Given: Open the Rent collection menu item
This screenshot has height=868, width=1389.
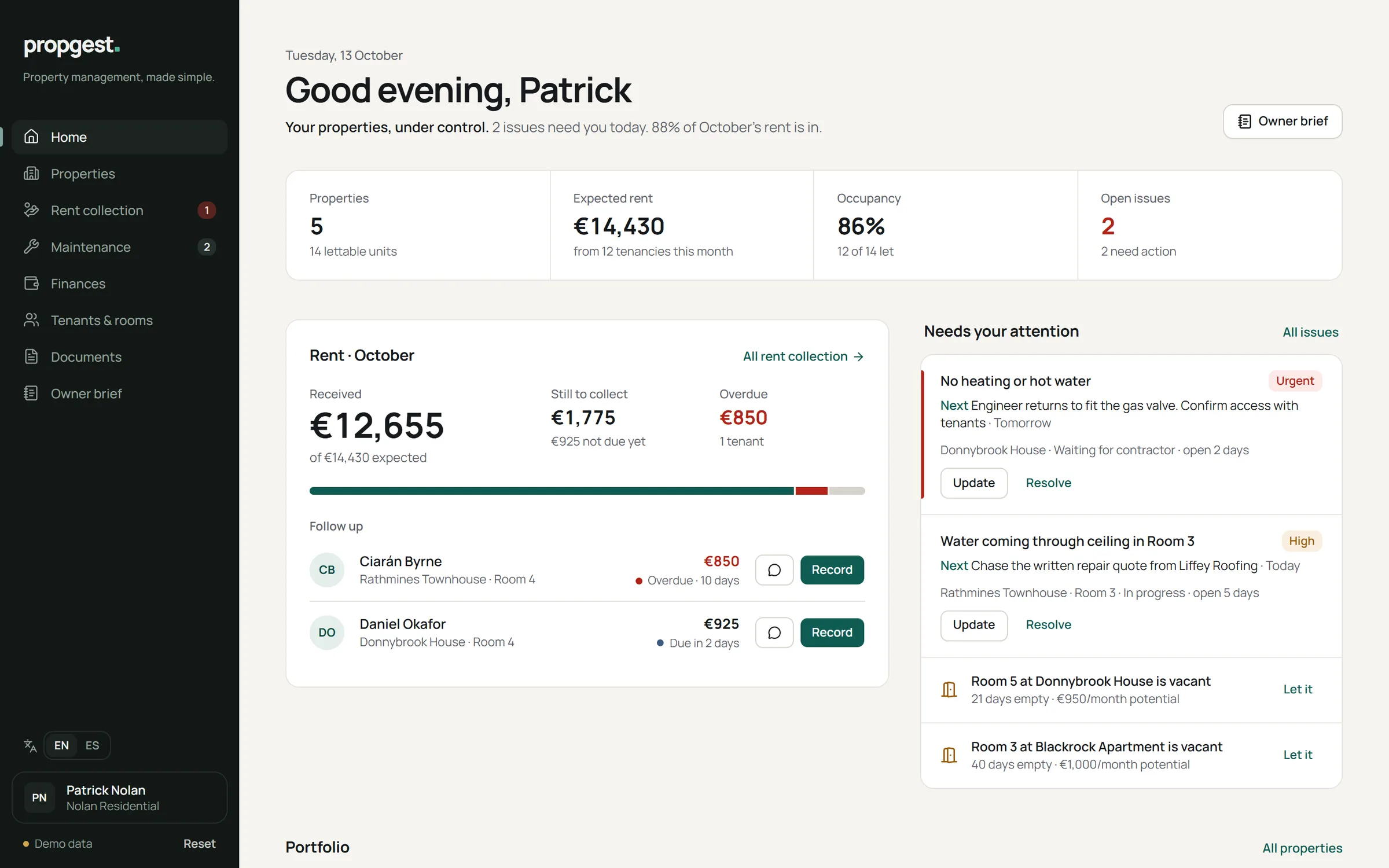Looking at the screenshot, I should coord(119,210).
